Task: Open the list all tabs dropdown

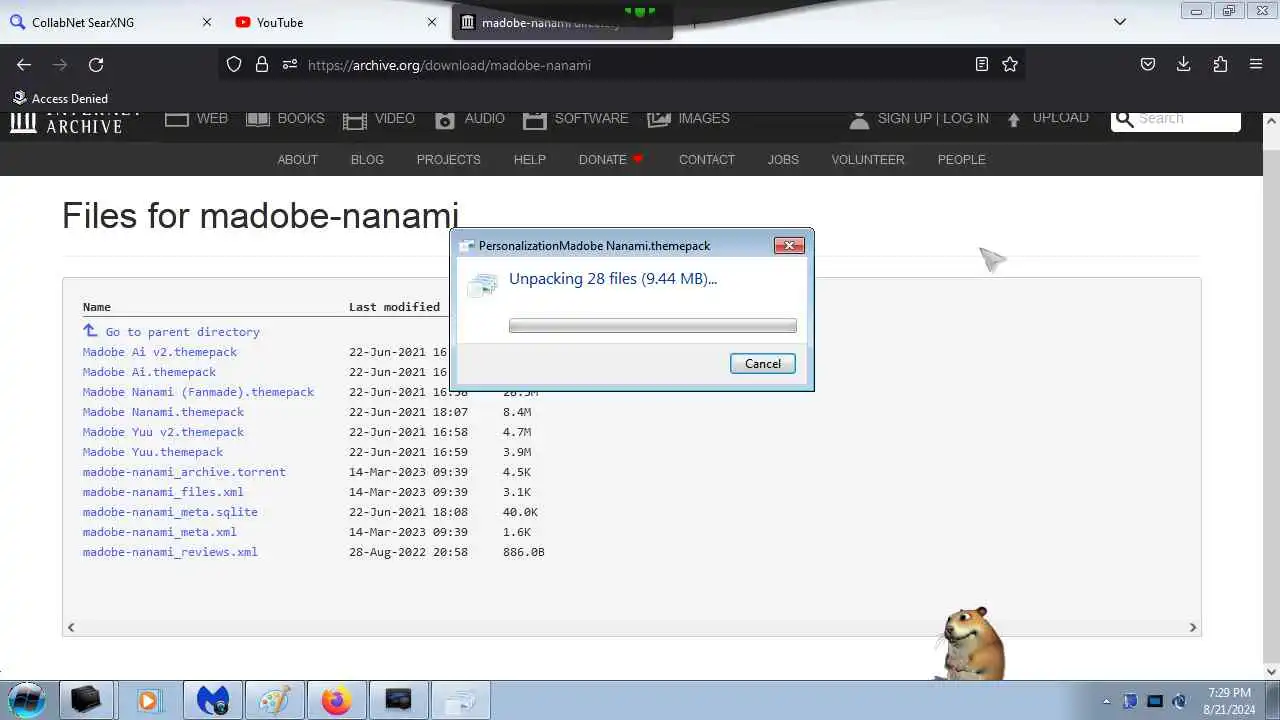Action: click(1120, 22)
